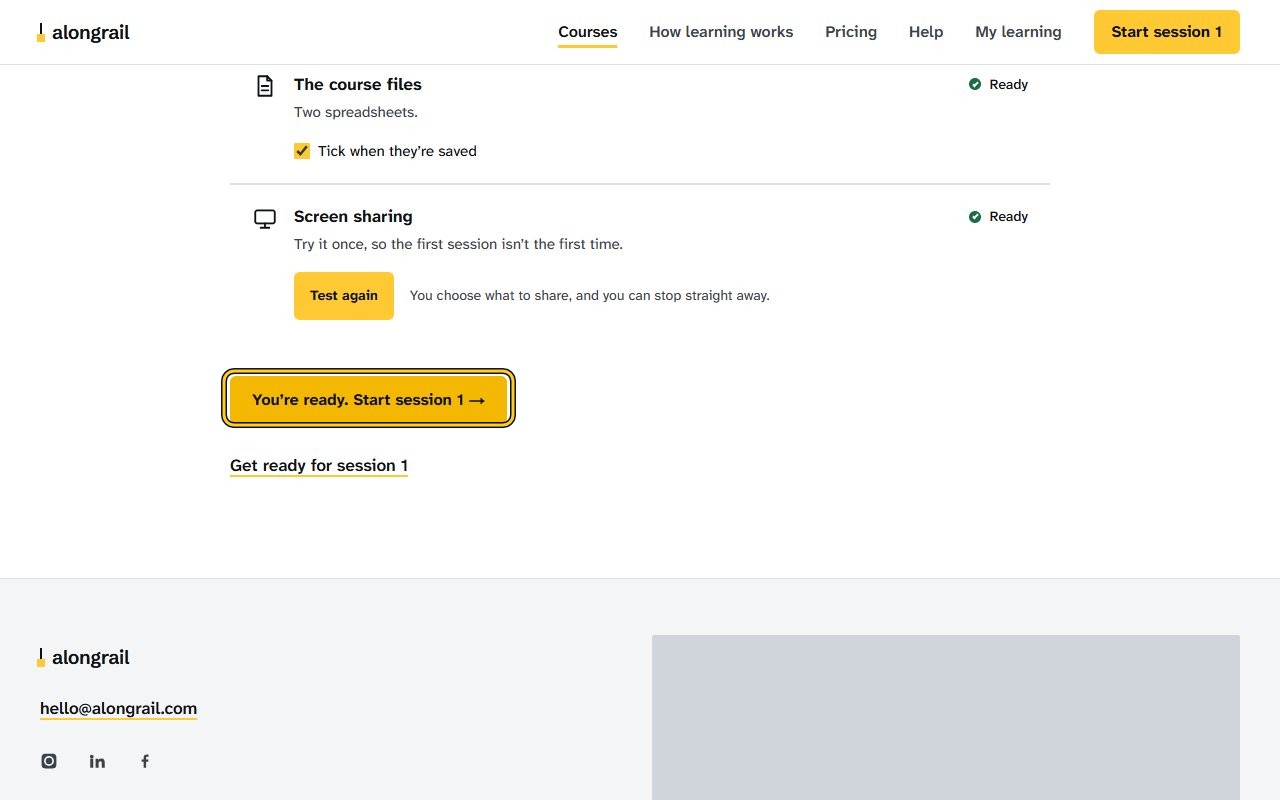Viewport: 1280px width, 800px height.
Task: Click 'You're ready. Start session 1' button
Action: tap(368, 399)
